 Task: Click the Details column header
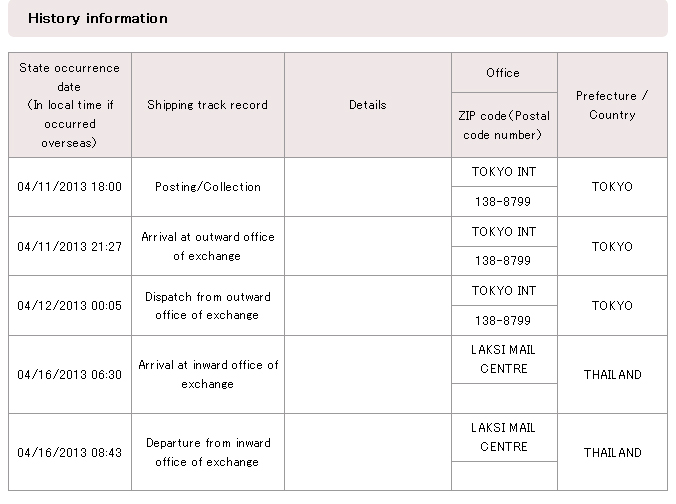pyautogui.click(x=367, y=105)
